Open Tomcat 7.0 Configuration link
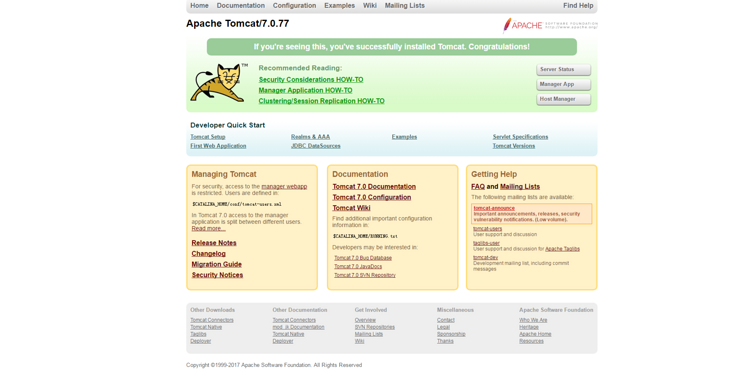This screenshot has width=732, height=392. click(372, 197)
